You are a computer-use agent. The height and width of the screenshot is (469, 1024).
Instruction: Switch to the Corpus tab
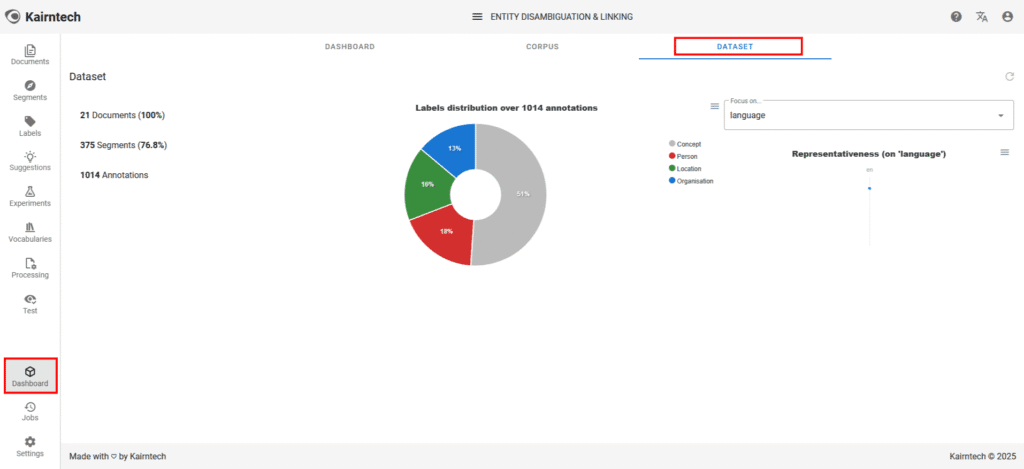coord(542,47)
